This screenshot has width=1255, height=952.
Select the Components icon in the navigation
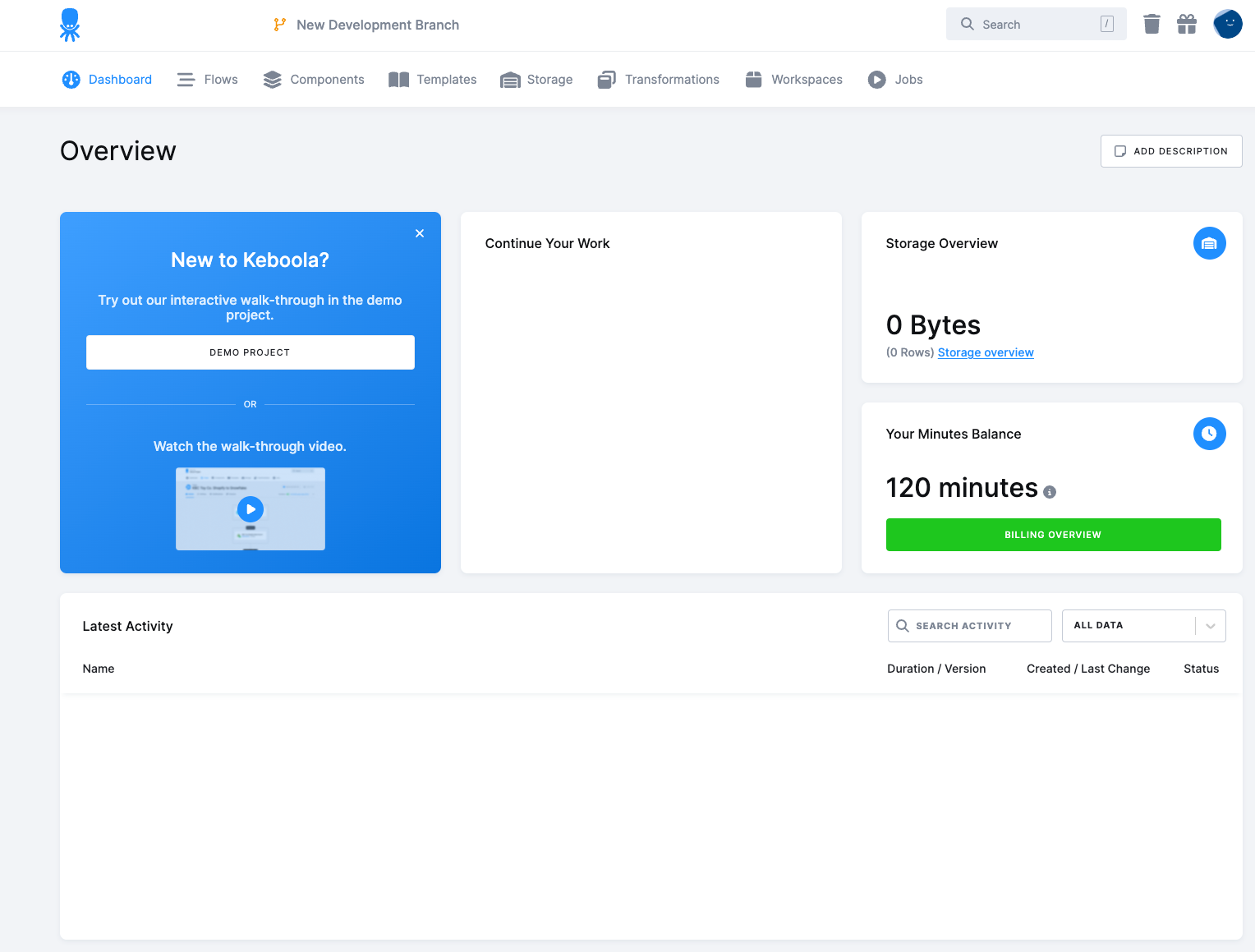pos(272,79)
